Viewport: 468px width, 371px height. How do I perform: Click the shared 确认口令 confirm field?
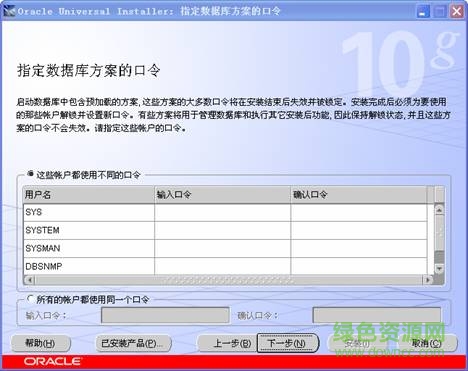377,315
